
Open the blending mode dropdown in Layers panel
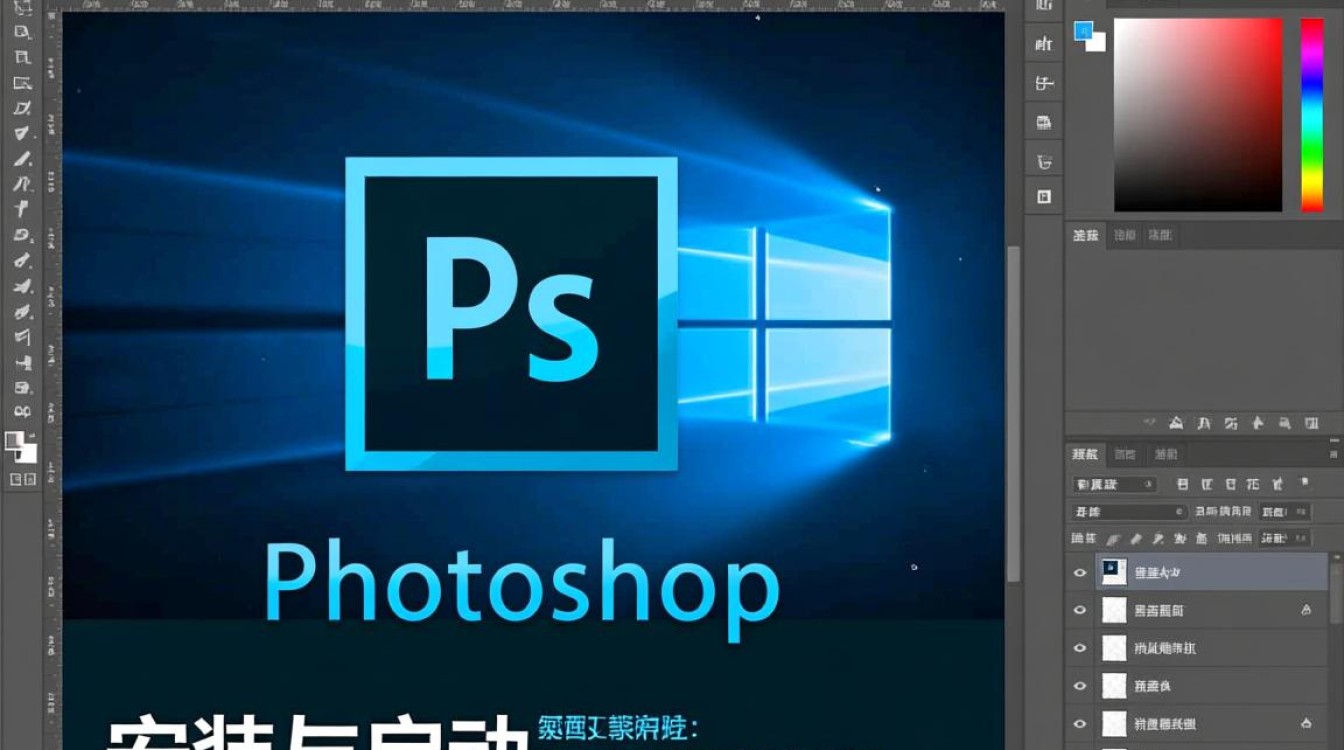pyautogui.click(x=1130, y=512)
